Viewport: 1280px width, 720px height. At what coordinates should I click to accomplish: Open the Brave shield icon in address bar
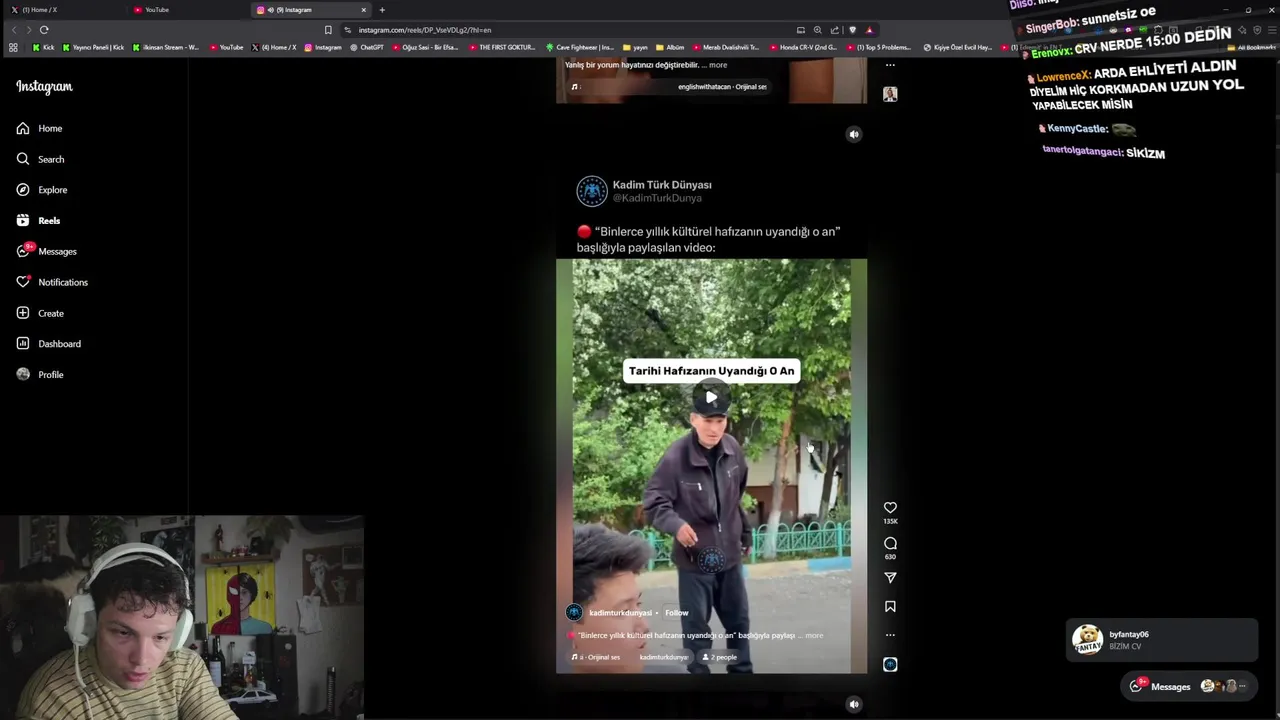[x=852, y=30]
